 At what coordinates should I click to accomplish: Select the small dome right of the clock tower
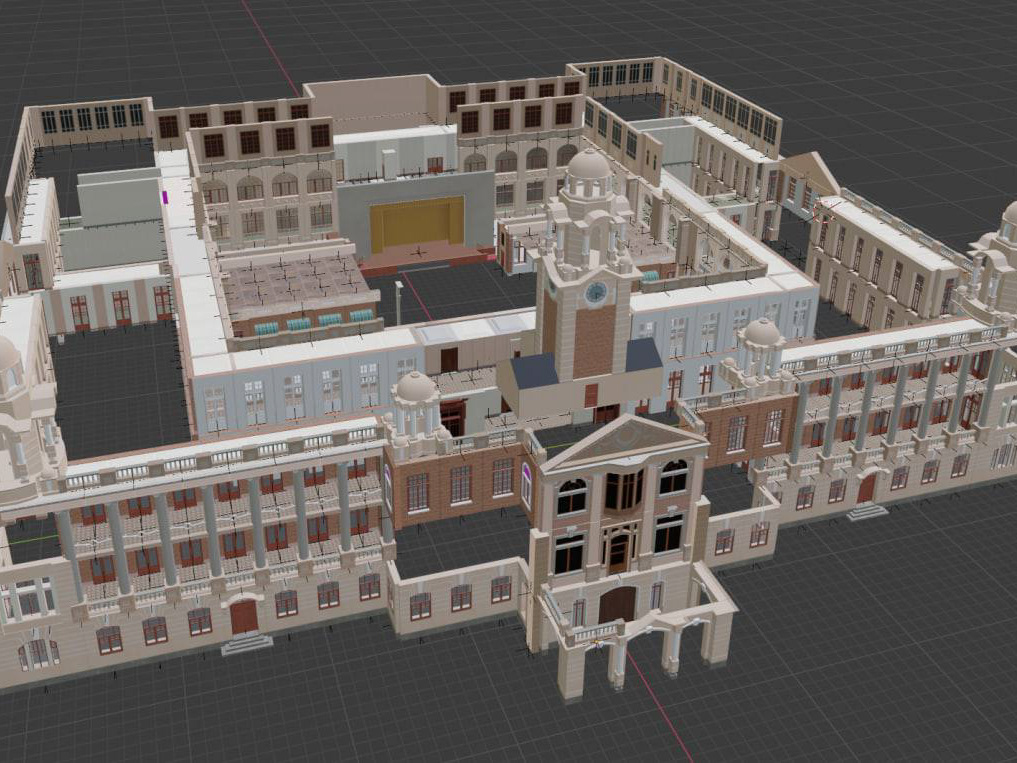point(761,332)
